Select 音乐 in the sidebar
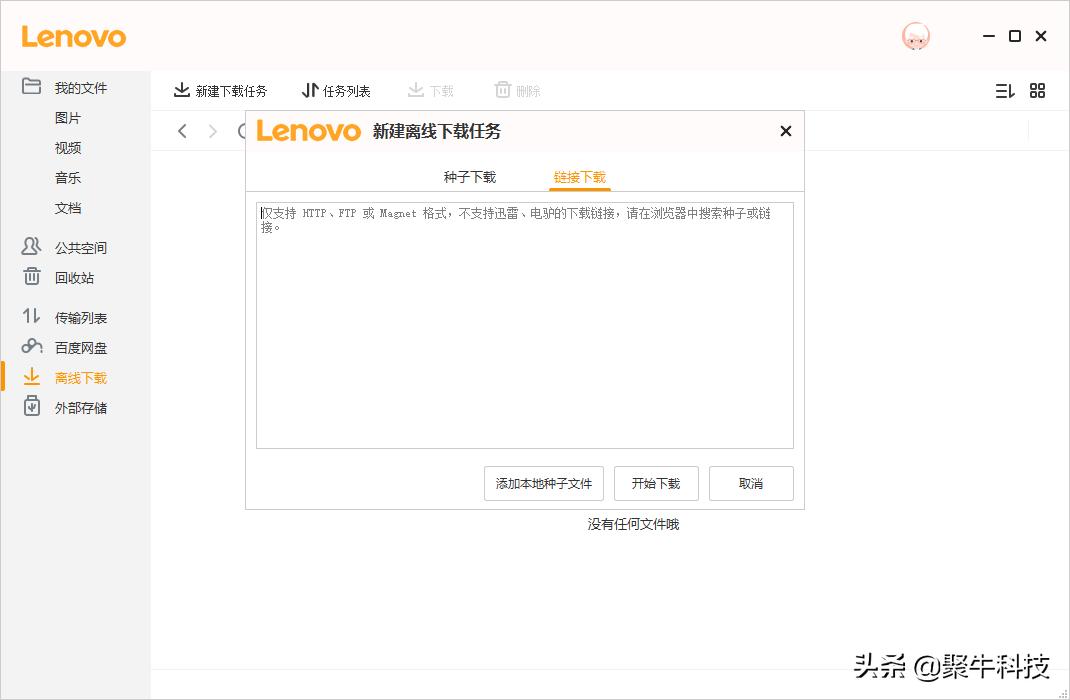 (67, 177)
